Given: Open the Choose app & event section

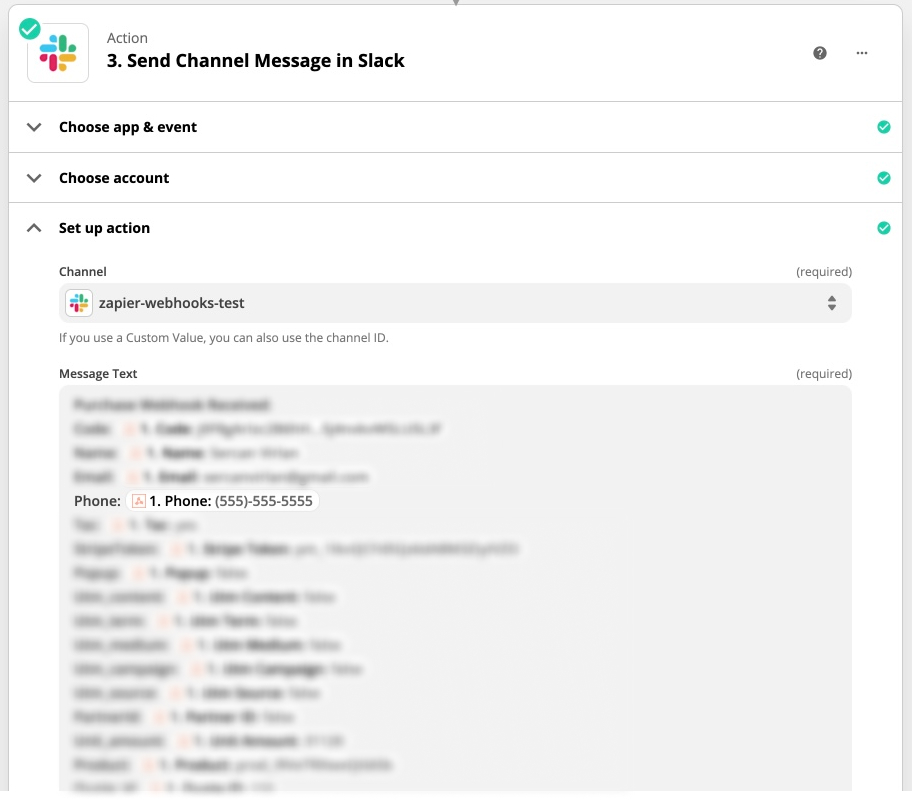Looking at the screenshot, I should pos(128,127).
